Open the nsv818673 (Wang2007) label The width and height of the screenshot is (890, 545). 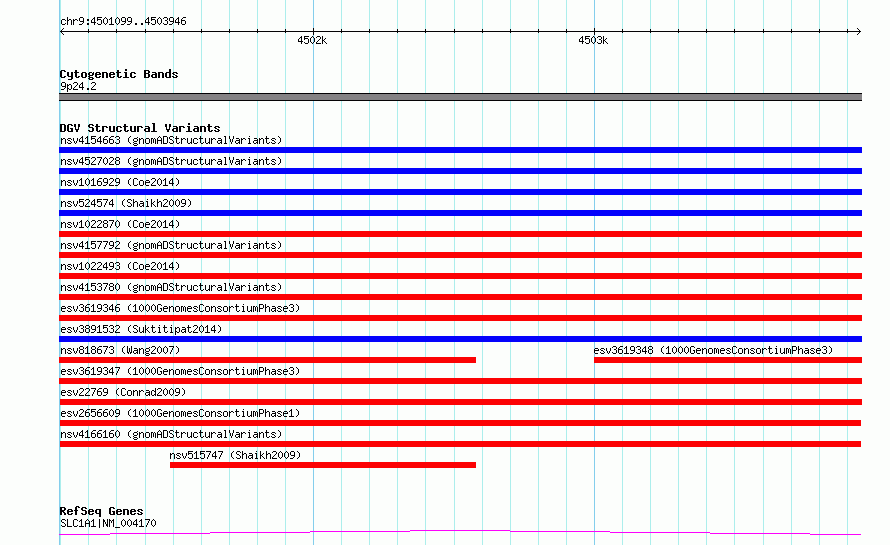(x=120, y=350)
